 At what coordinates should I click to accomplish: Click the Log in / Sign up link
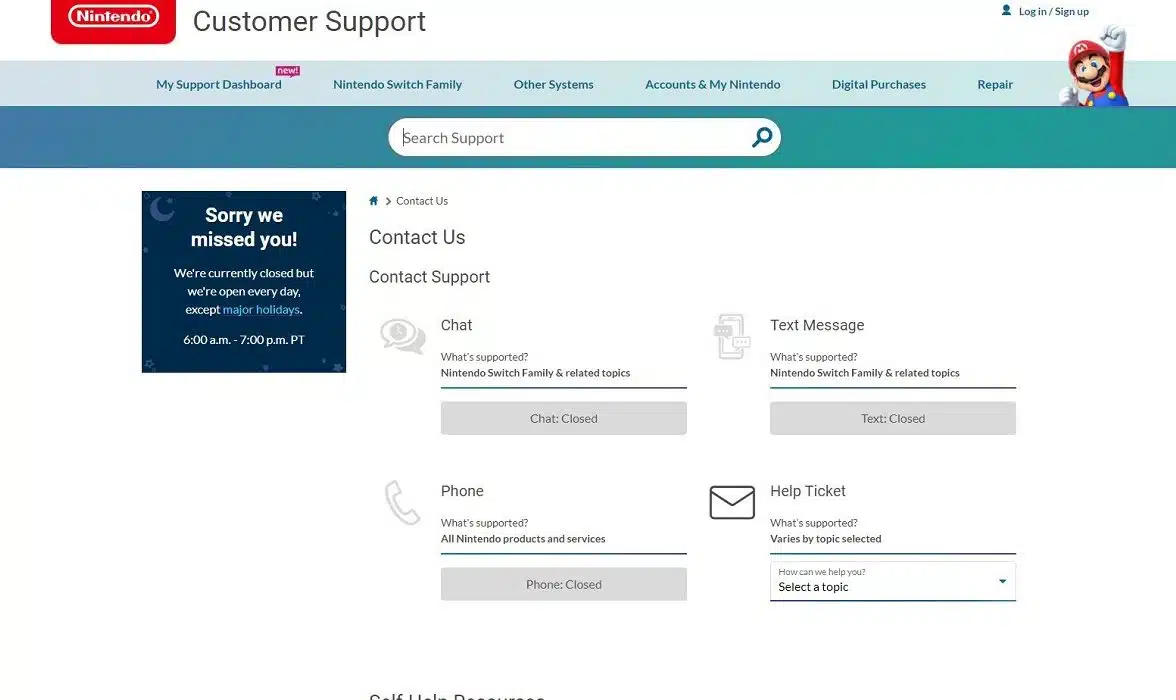coord(1053,12)
